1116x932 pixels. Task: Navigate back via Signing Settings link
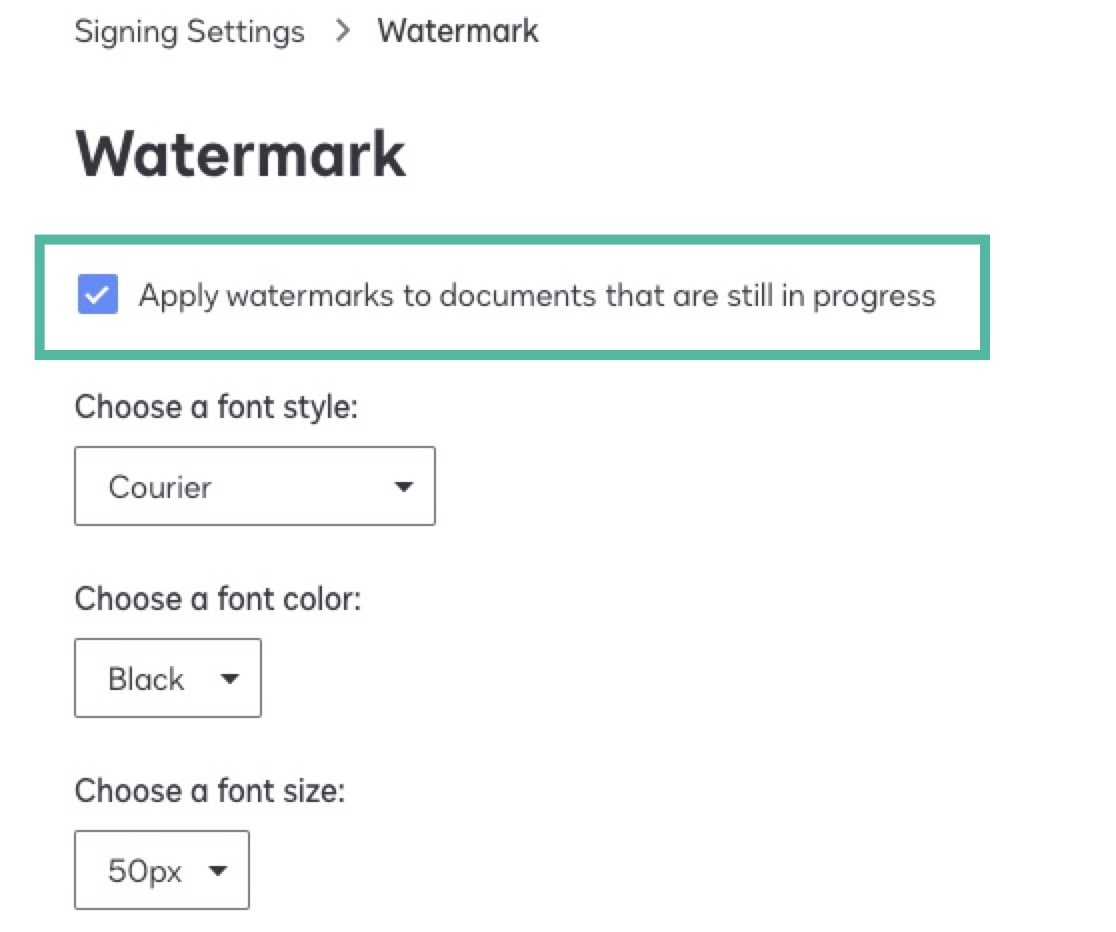[x=188, y=31]
